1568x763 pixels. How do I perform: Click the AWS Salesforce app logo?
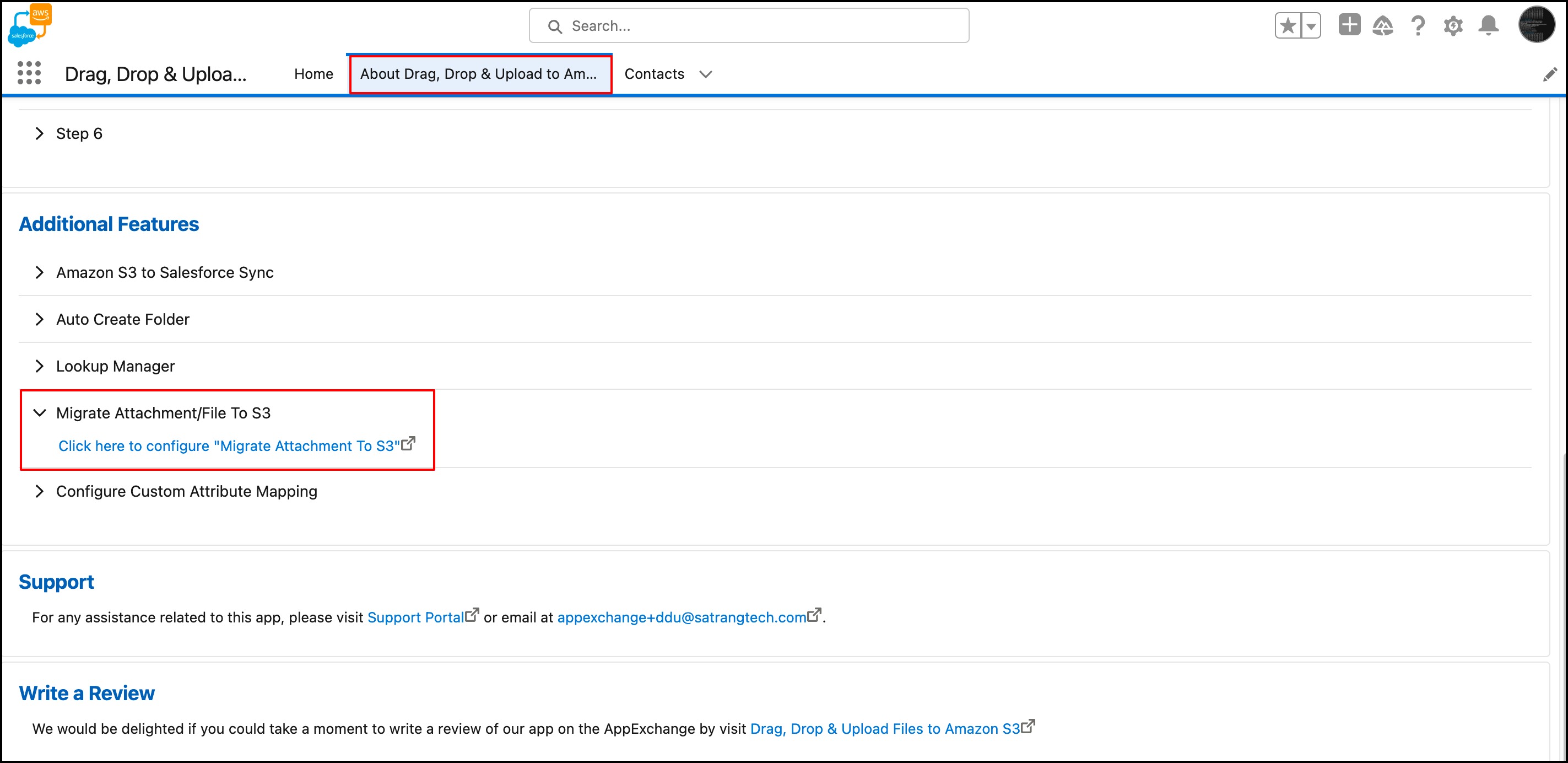pos(30,25)
